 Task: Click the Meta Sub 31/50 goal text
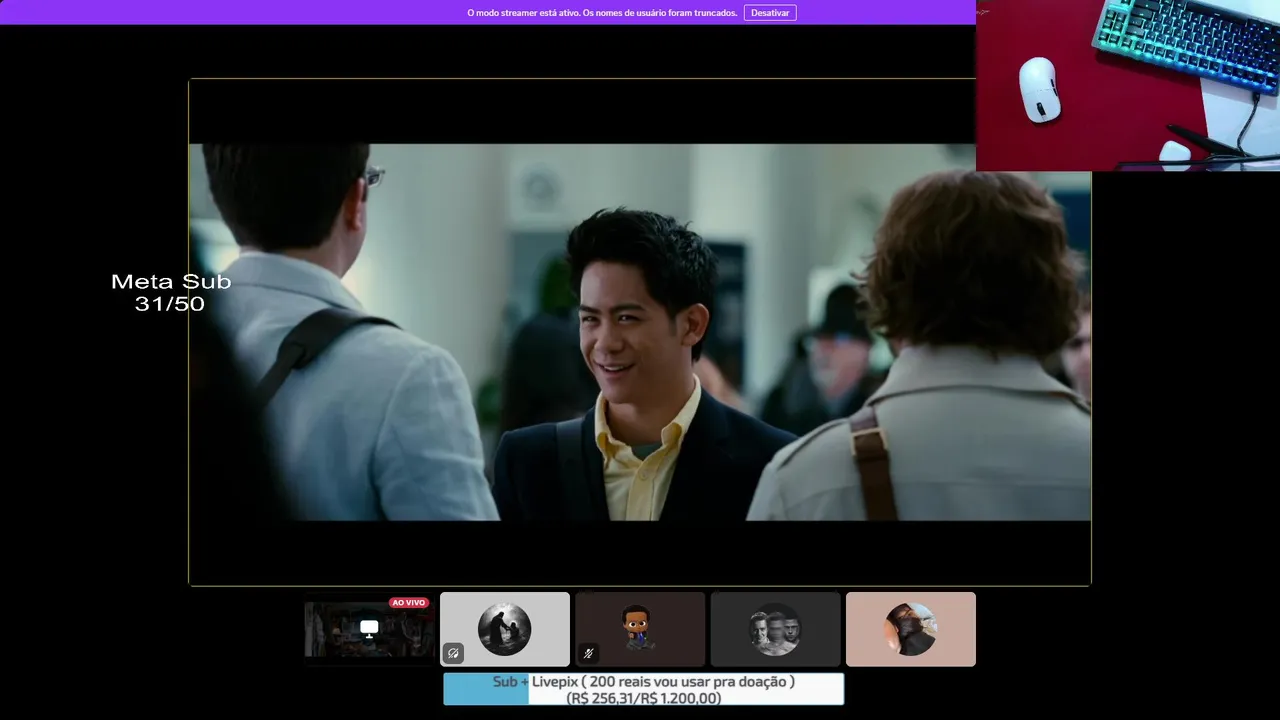171,292
